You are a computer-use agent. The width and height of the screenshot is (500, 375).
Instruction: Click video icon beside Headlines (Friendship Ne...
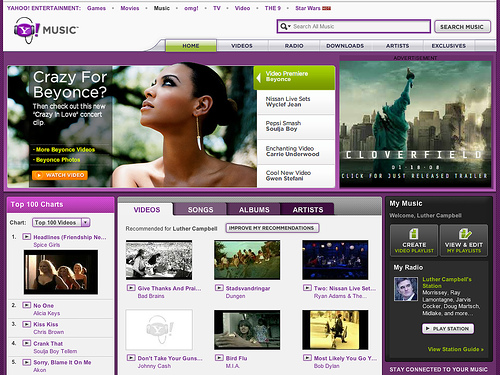pos(26,237)
